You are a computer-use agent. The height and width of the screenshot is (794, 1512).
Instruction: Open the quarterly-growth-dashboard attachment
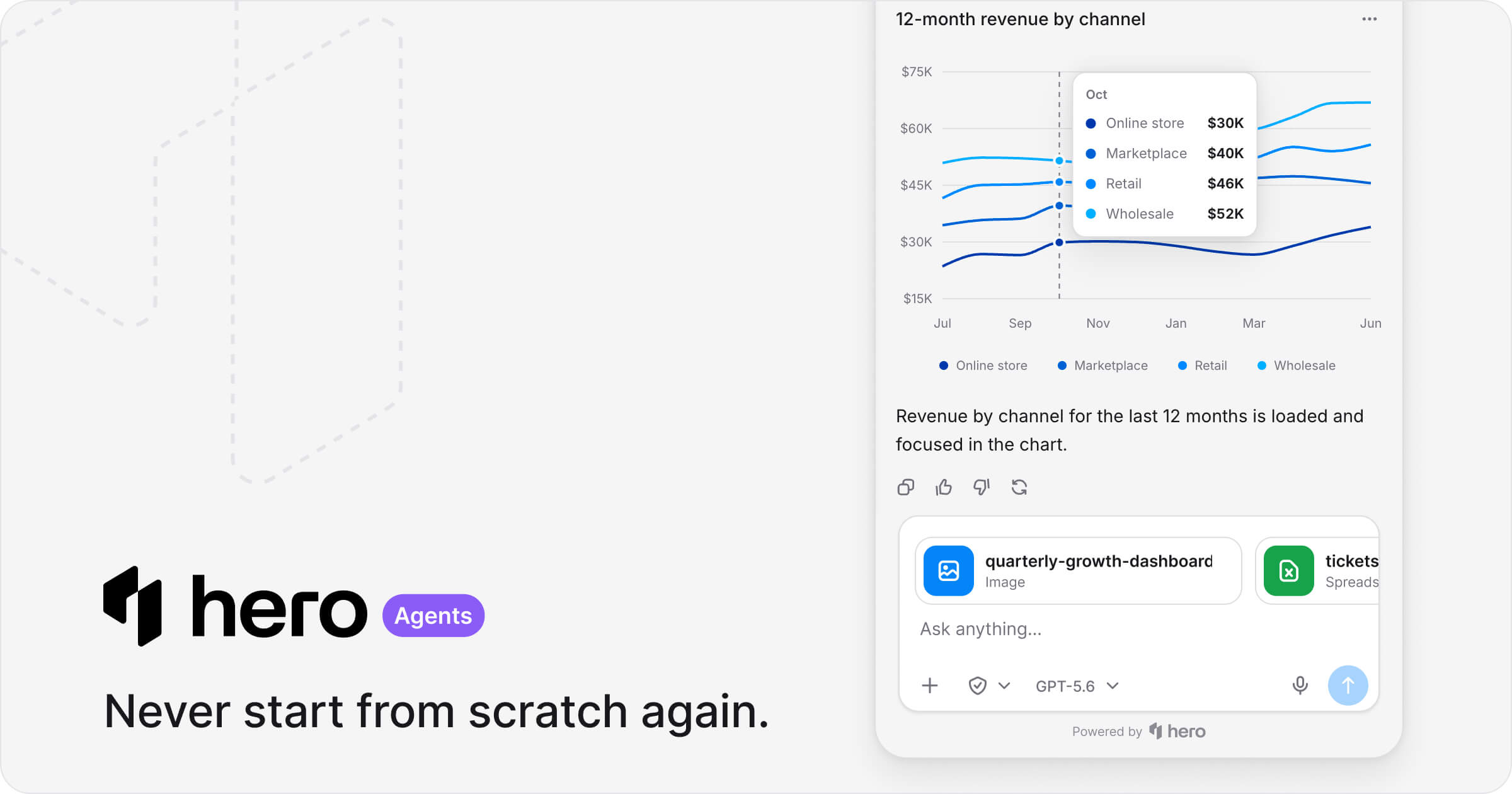1079,571
